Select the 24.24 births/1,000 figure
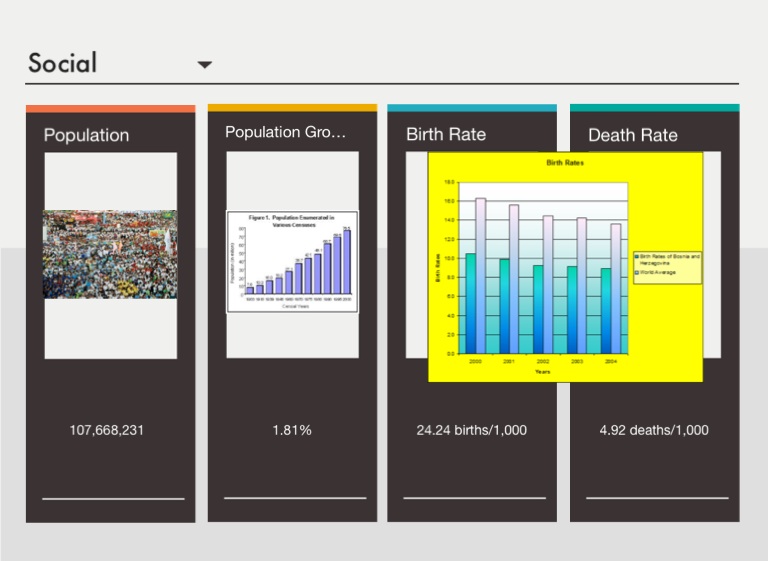This screenshot has height=561, width=768. (471, 430)
